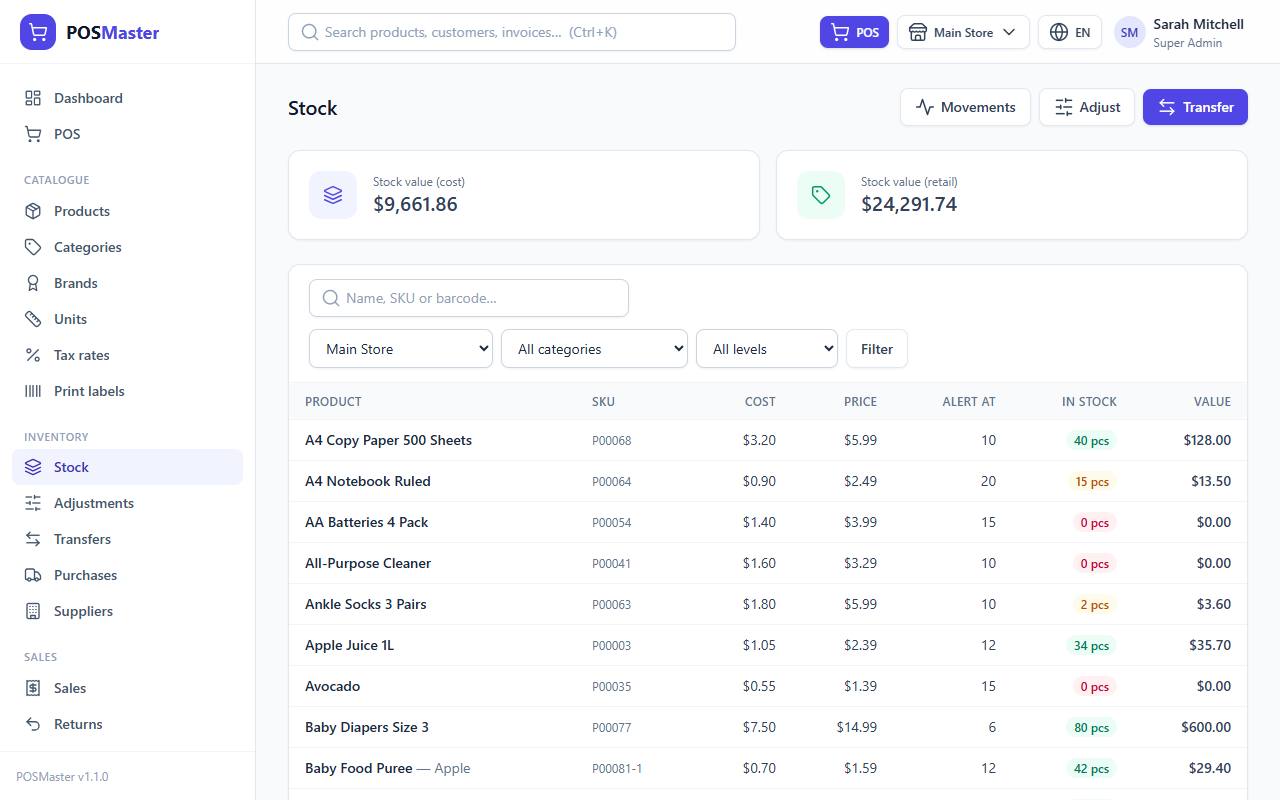Viewport: 1280px width, 800px height.
Task: Go to Dashboard in the sidebar
Action: (x=127, y=98)
